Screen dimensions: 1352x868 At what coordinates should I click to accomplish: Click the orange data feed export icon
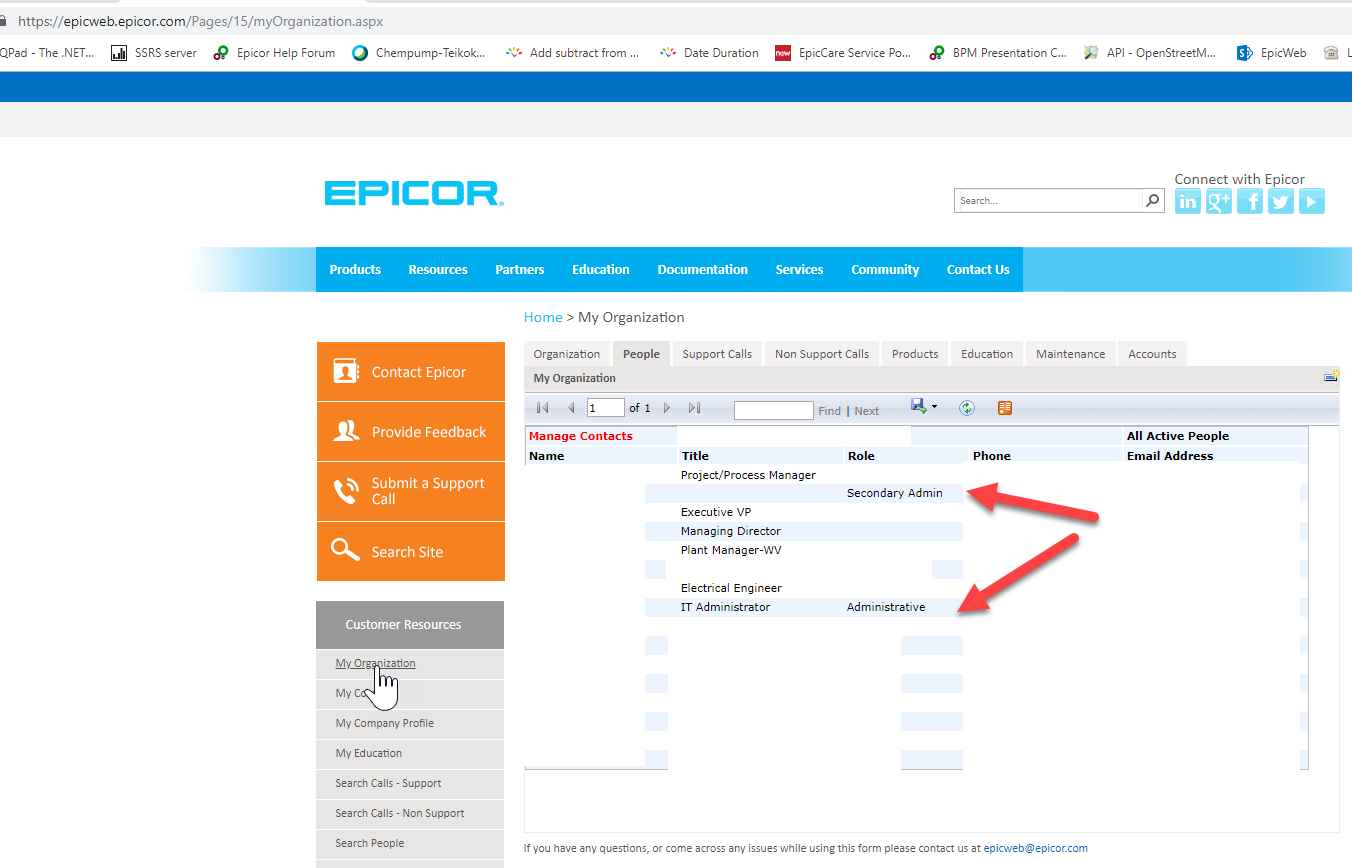click(x=1005, y=407)
